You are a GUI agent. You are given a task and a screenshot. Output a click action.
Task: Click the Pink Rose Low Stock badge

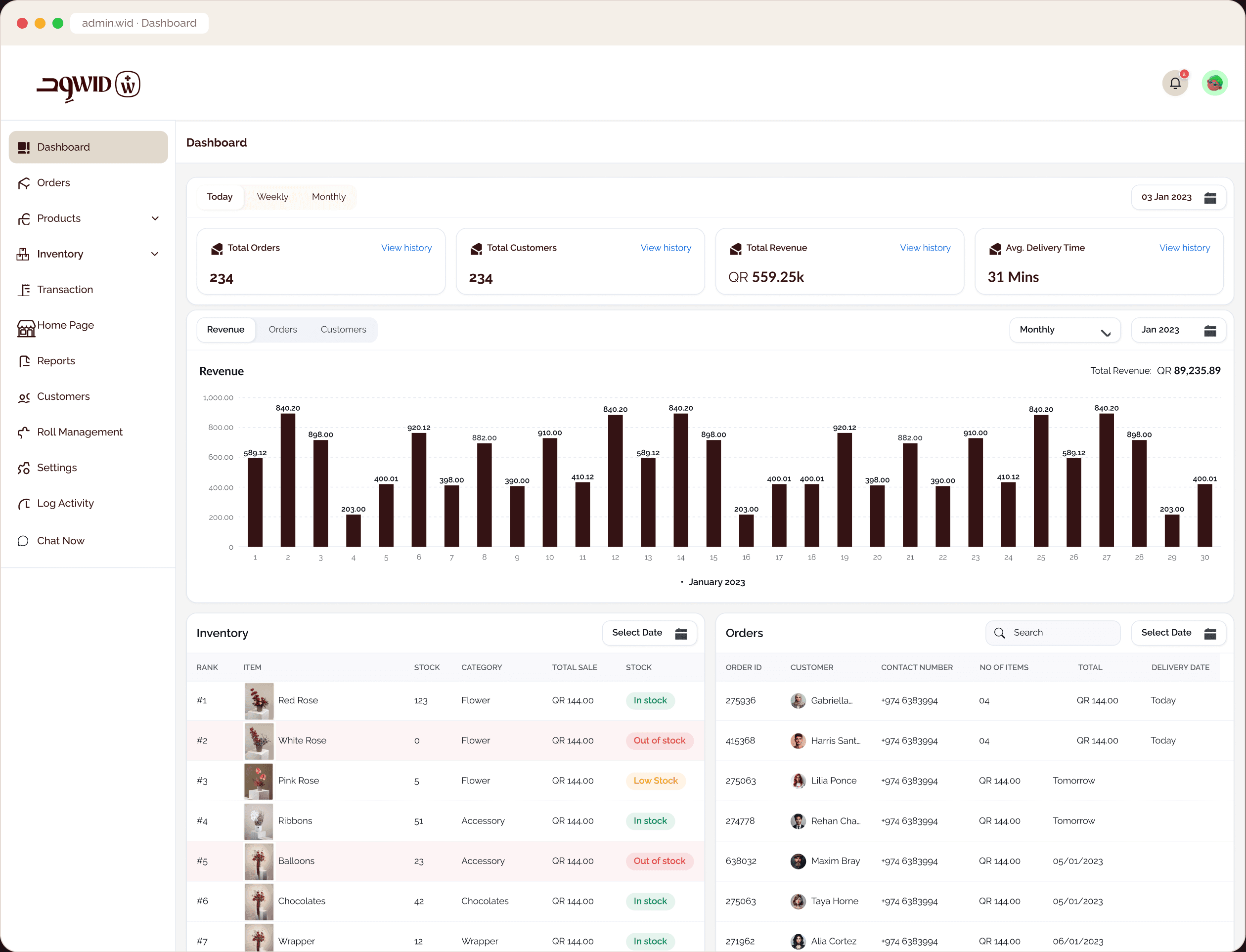pyautogui.click(x=656, y=781)
